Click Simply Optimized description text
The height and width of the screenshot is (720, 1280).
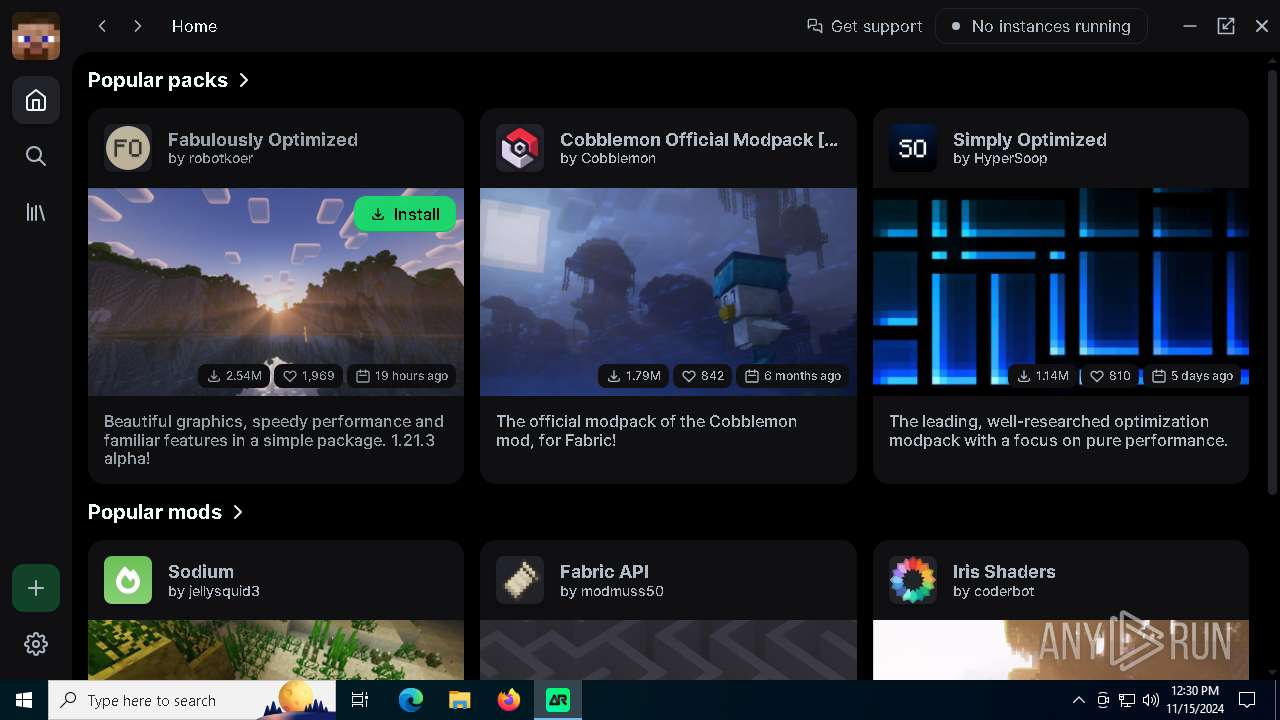click(x=1058, y=431)
